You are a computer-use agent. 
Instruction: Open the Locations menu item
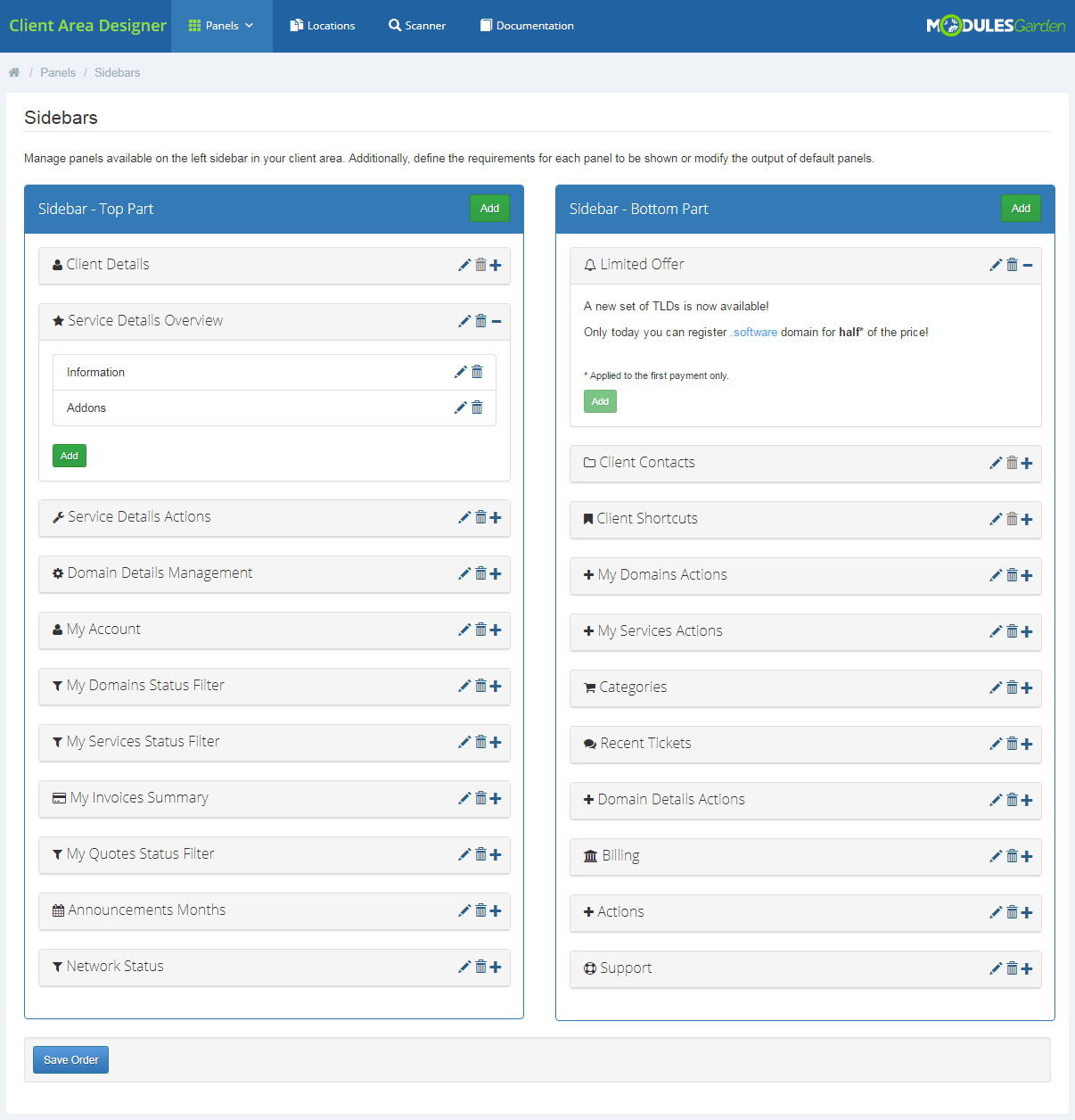pos(323,26)
